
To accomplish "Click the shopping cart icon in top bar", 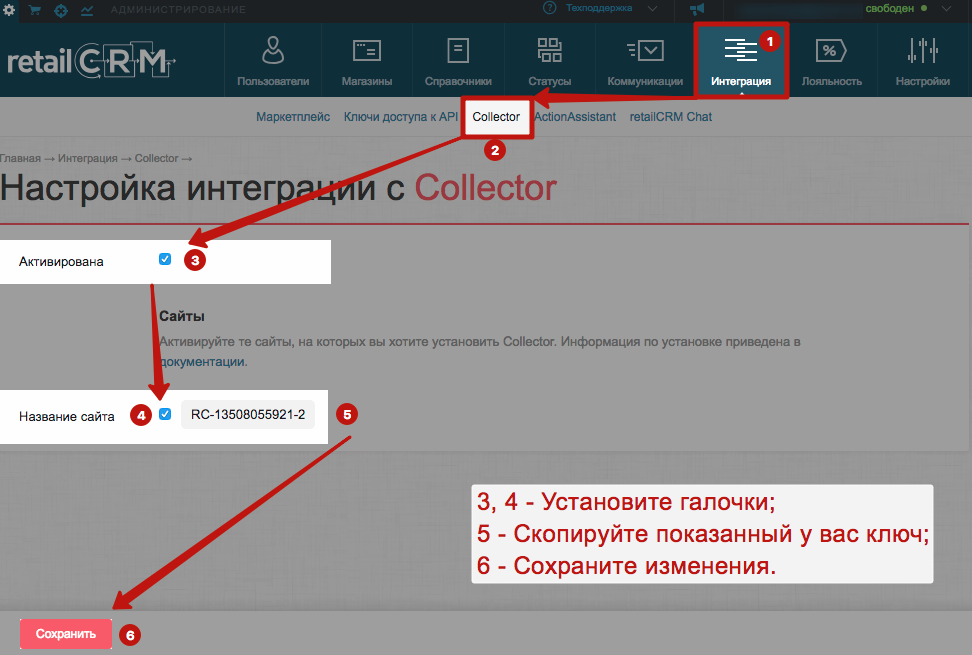I will pyautogui.click(x=35, y=10).
